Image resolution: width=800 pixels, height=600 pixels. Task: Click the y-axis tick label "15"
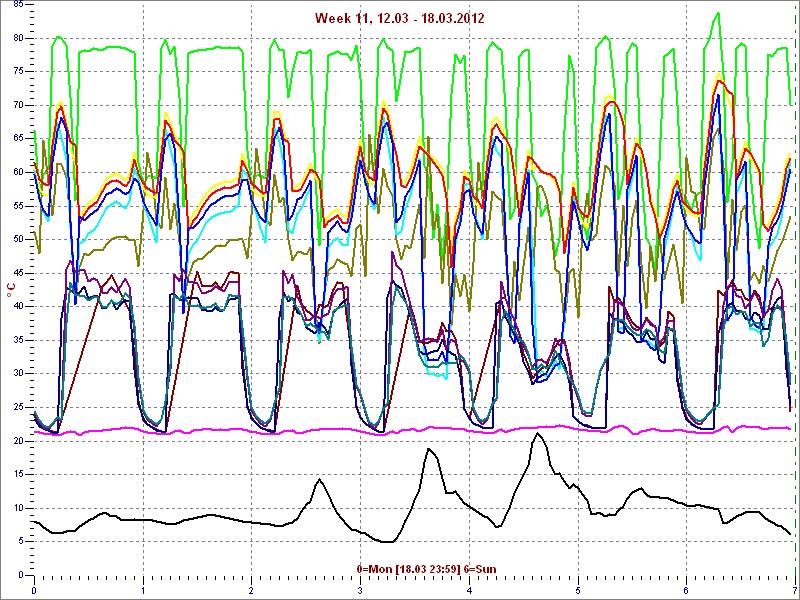coord(18,474)
